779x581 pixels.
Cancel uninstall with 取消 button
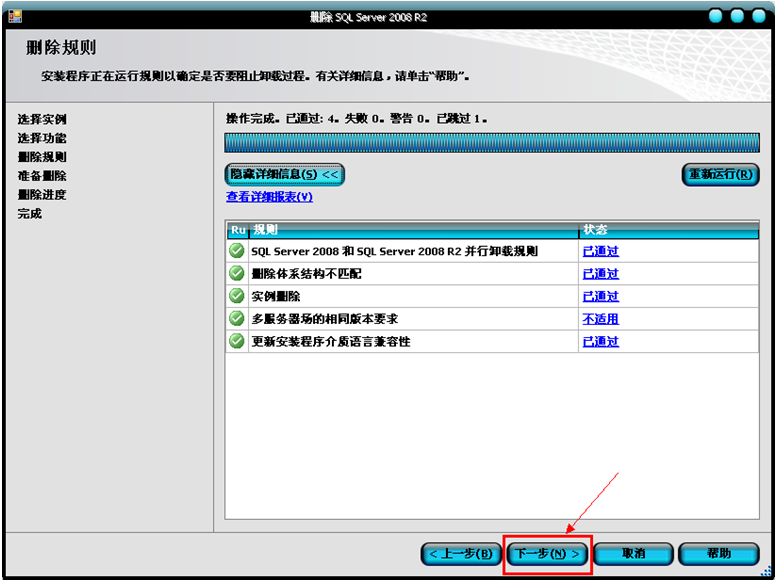tap(633, 554)
